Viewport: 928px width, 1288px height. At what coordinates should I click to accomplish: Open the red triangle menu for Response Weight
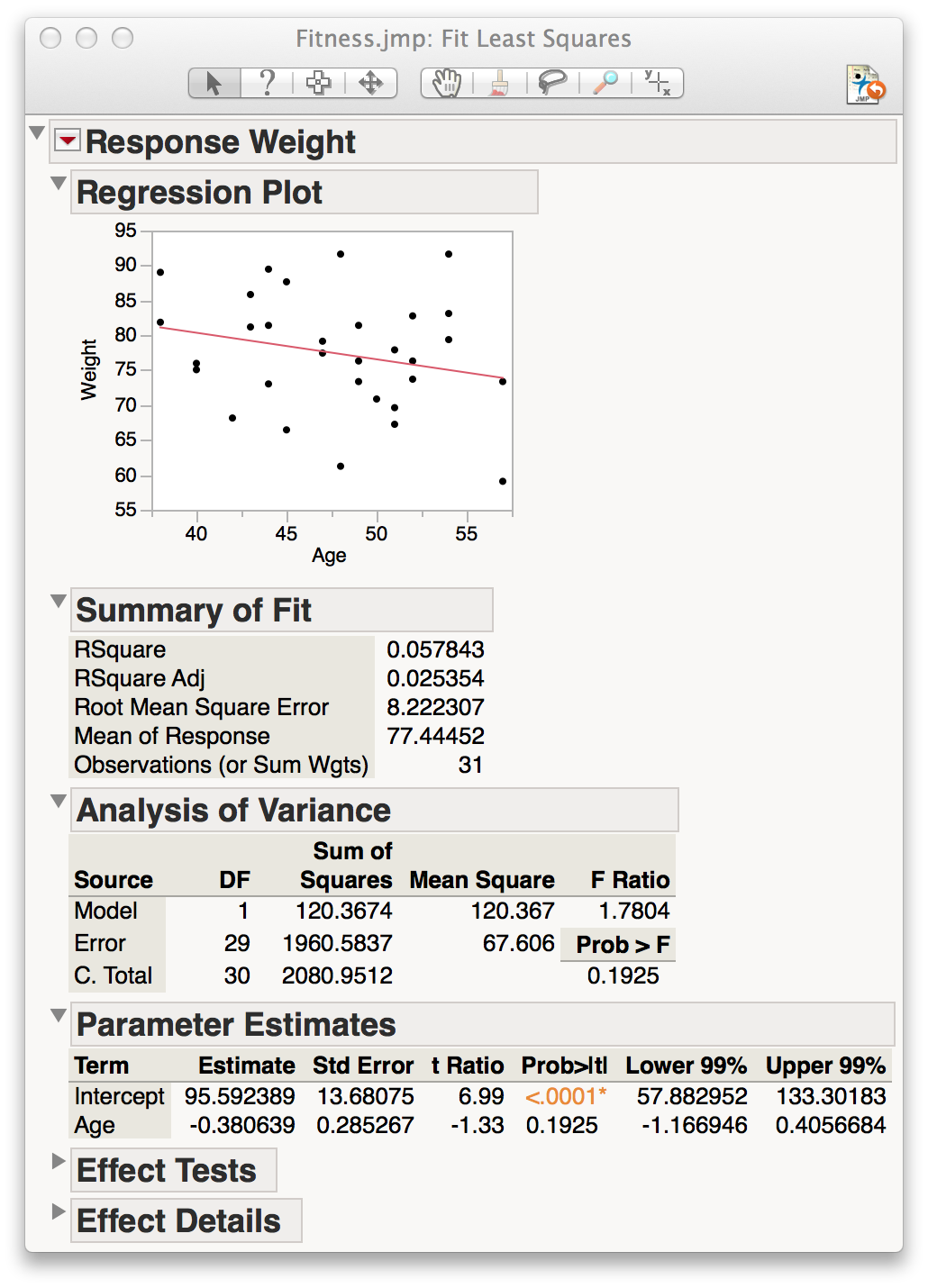tap(68, 141)
